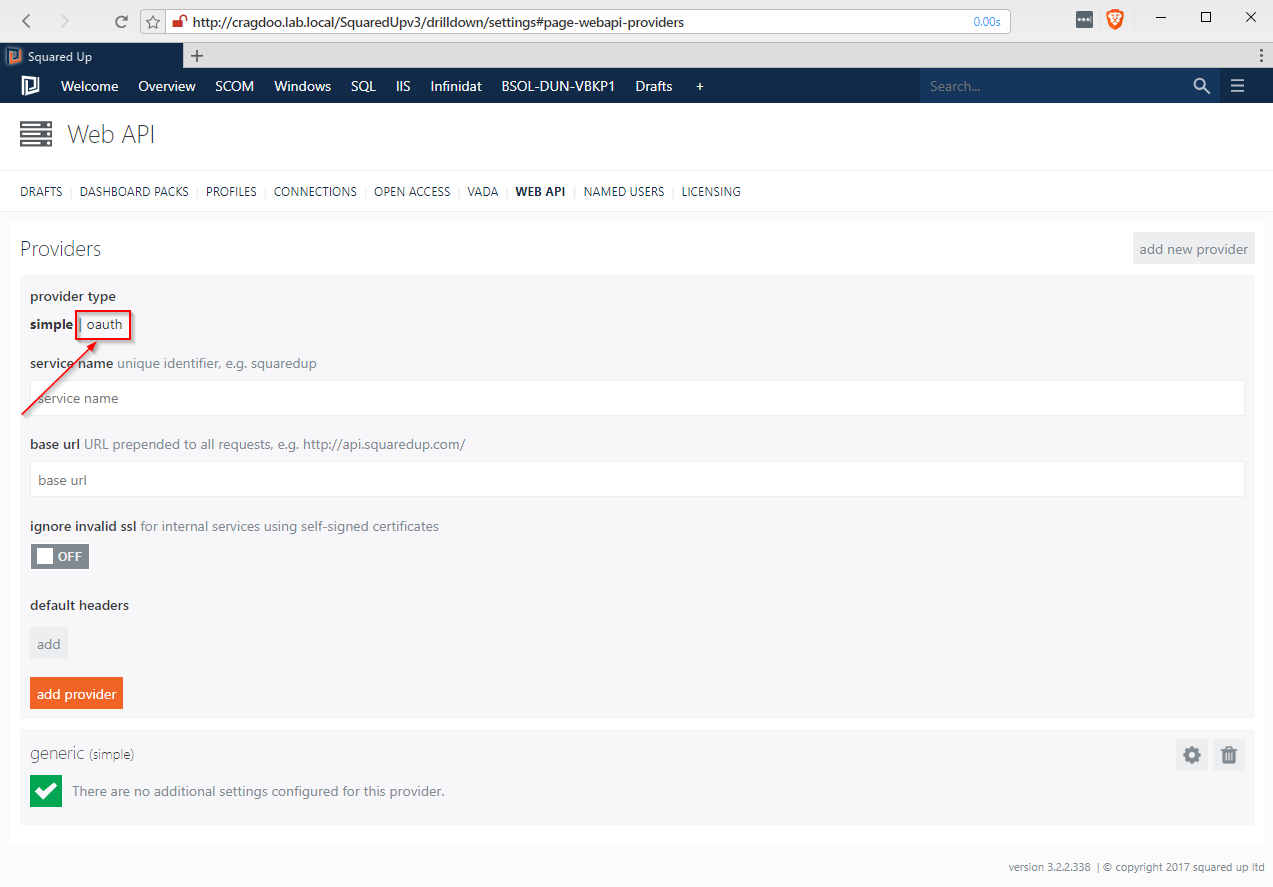Switch to the CONNECTIONS tab
The width and height of the screenshot is (1273, 887).
[315, 191]
